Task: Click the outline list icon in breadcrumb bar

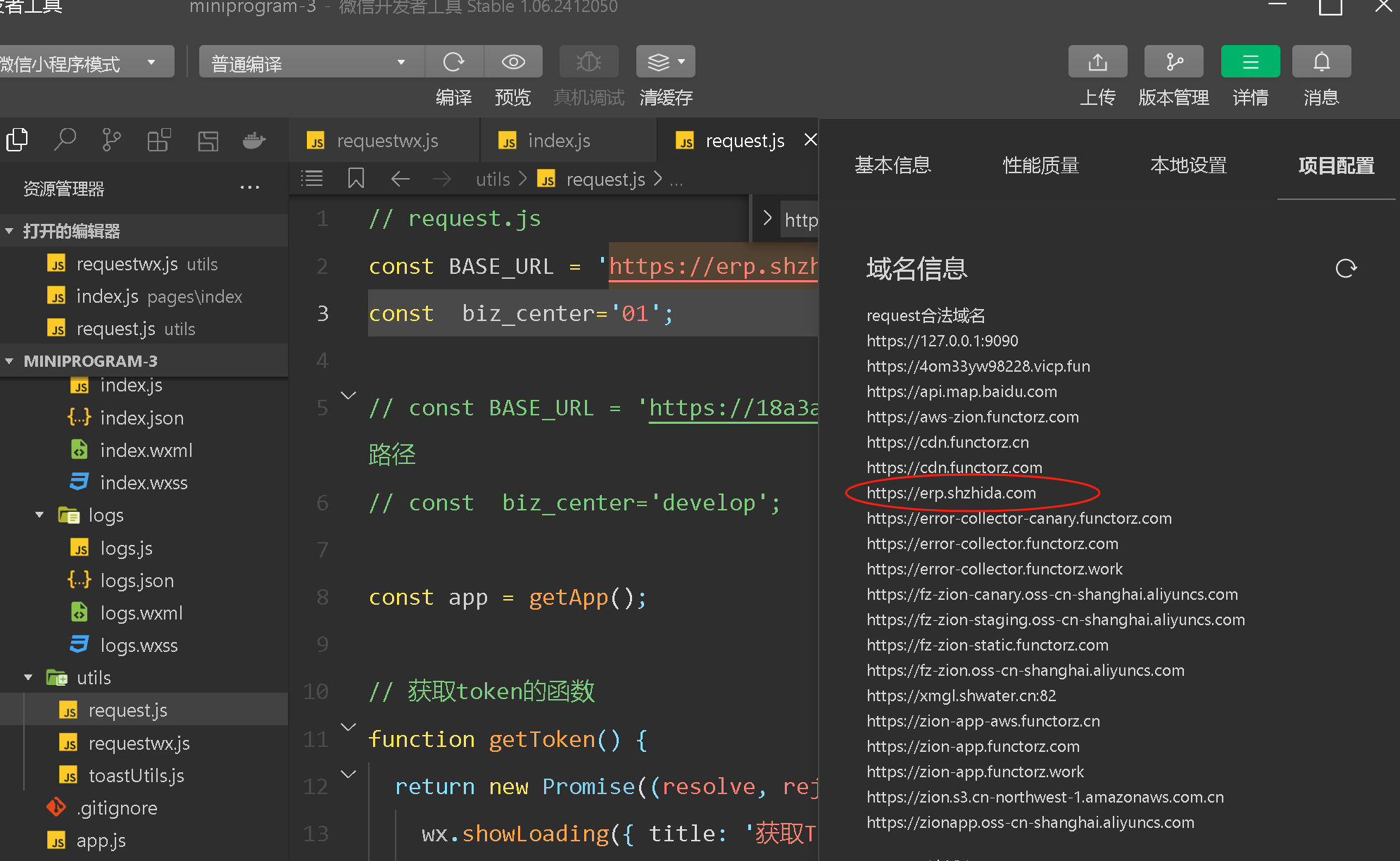Action: 312,179
